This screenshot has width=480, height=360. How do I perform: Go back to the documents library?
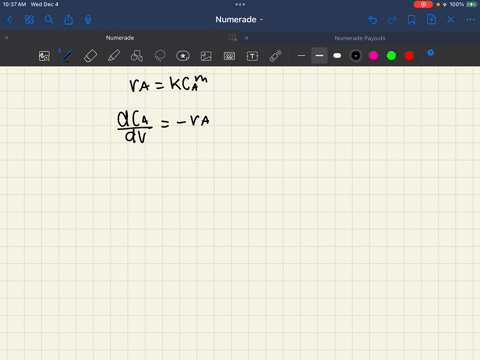[x=9, y=20]
